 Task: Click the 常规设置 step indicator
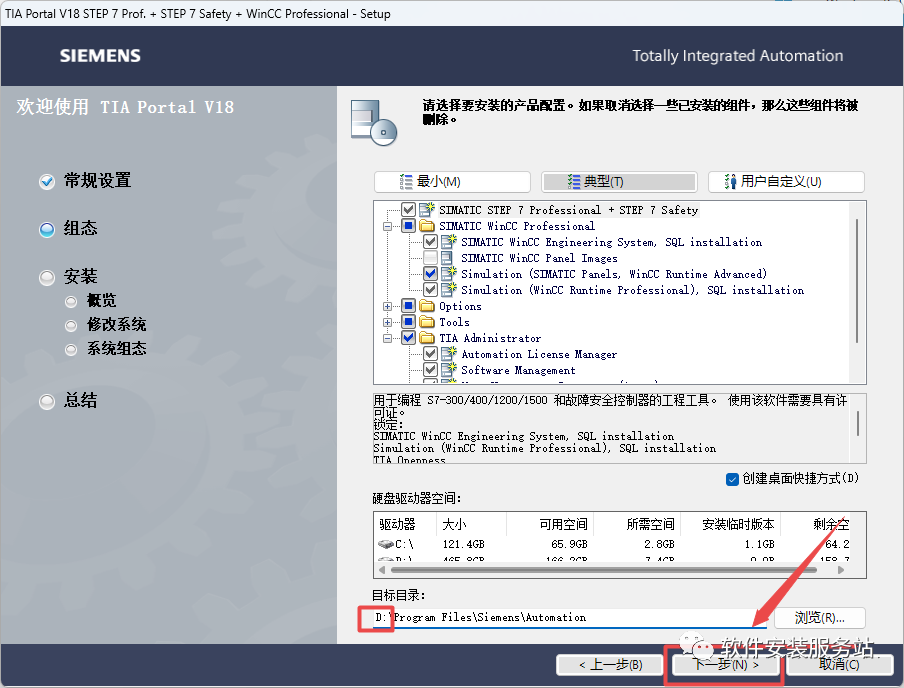pos(47,182)
